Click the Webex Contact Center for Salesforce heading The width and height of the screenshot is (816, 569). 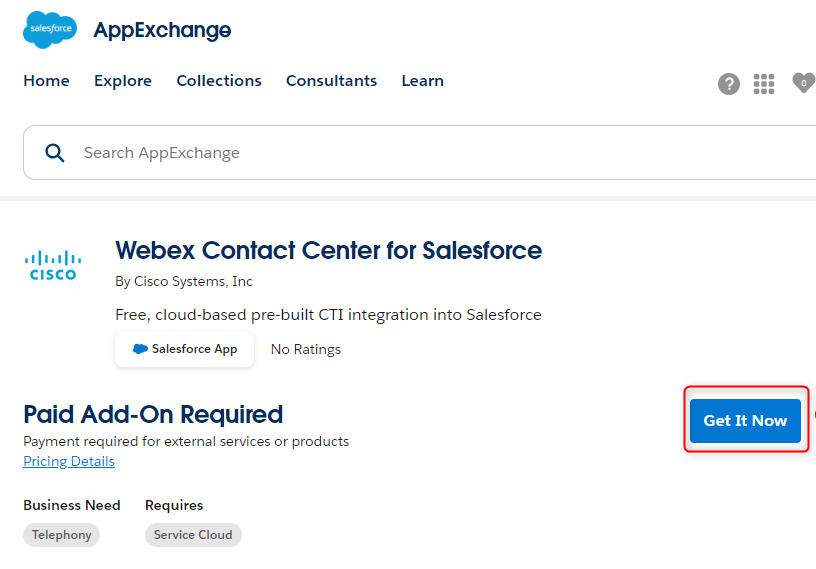pyautogui.click(x=328, y=250)
